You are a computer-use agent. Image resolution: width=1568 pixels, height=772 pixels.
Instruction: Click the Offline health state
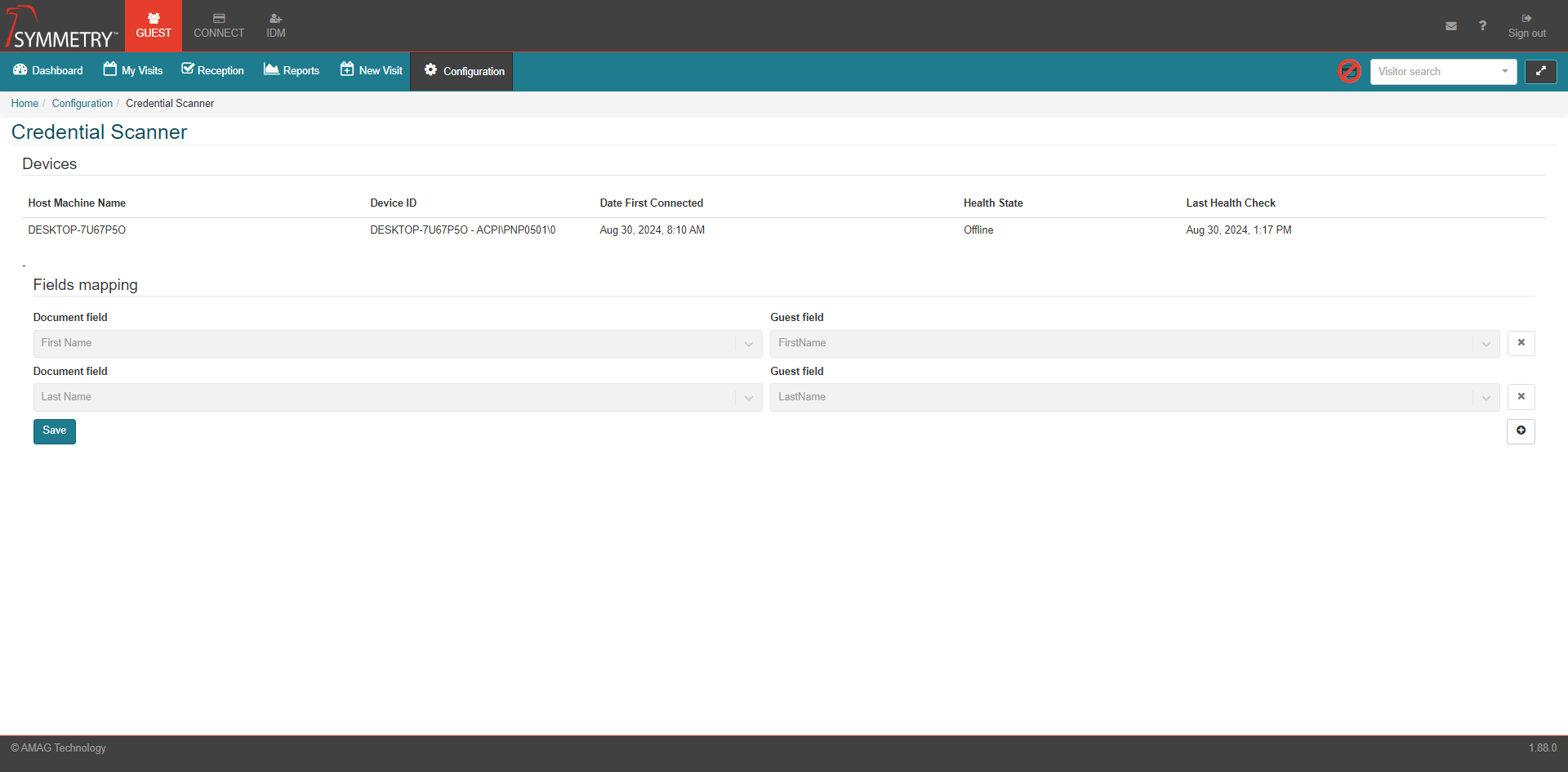point(978,230)
